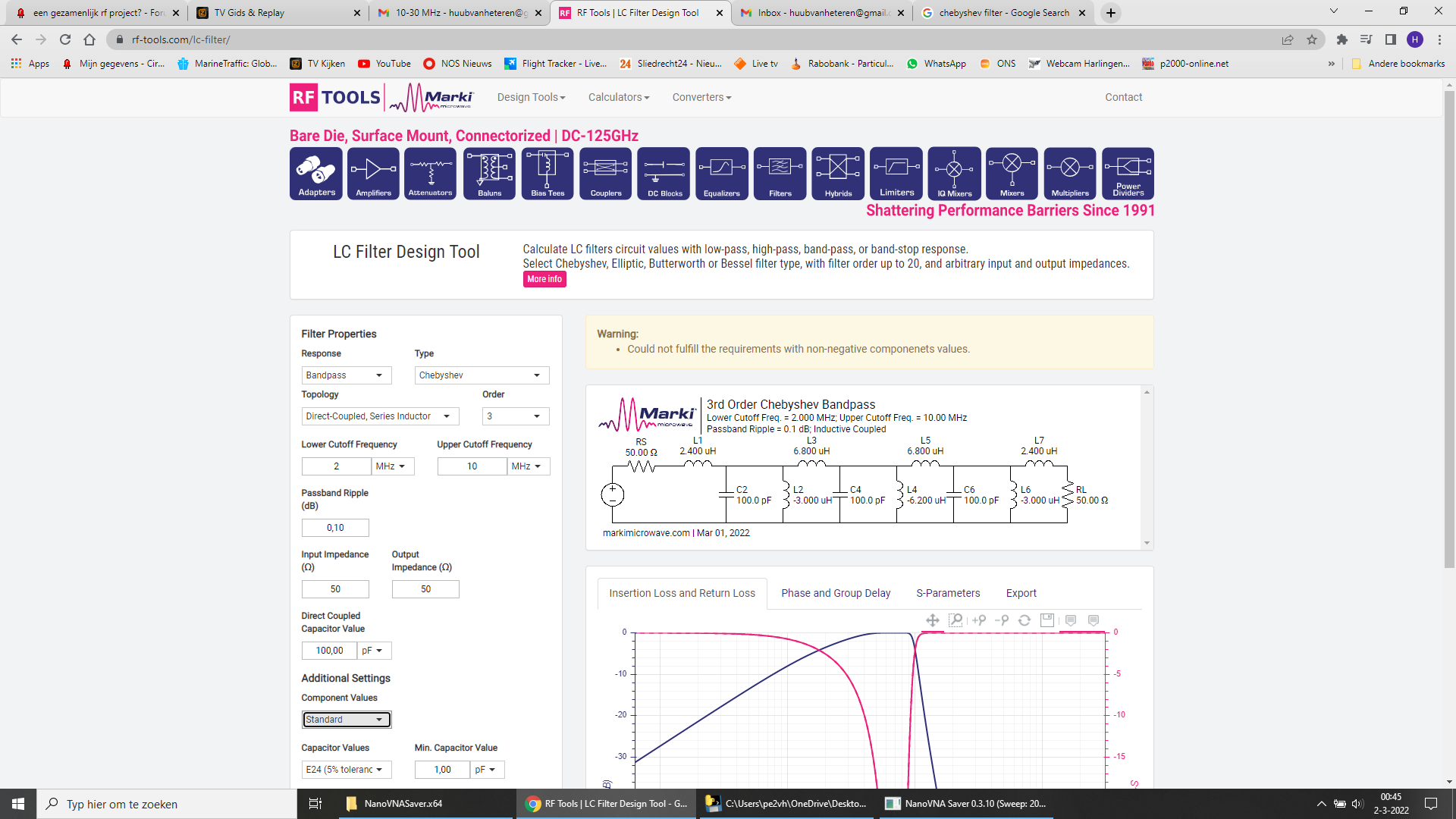1456x819 pixels.
Task: Save the plot with the floppy icon
Action: (1047, 620)
